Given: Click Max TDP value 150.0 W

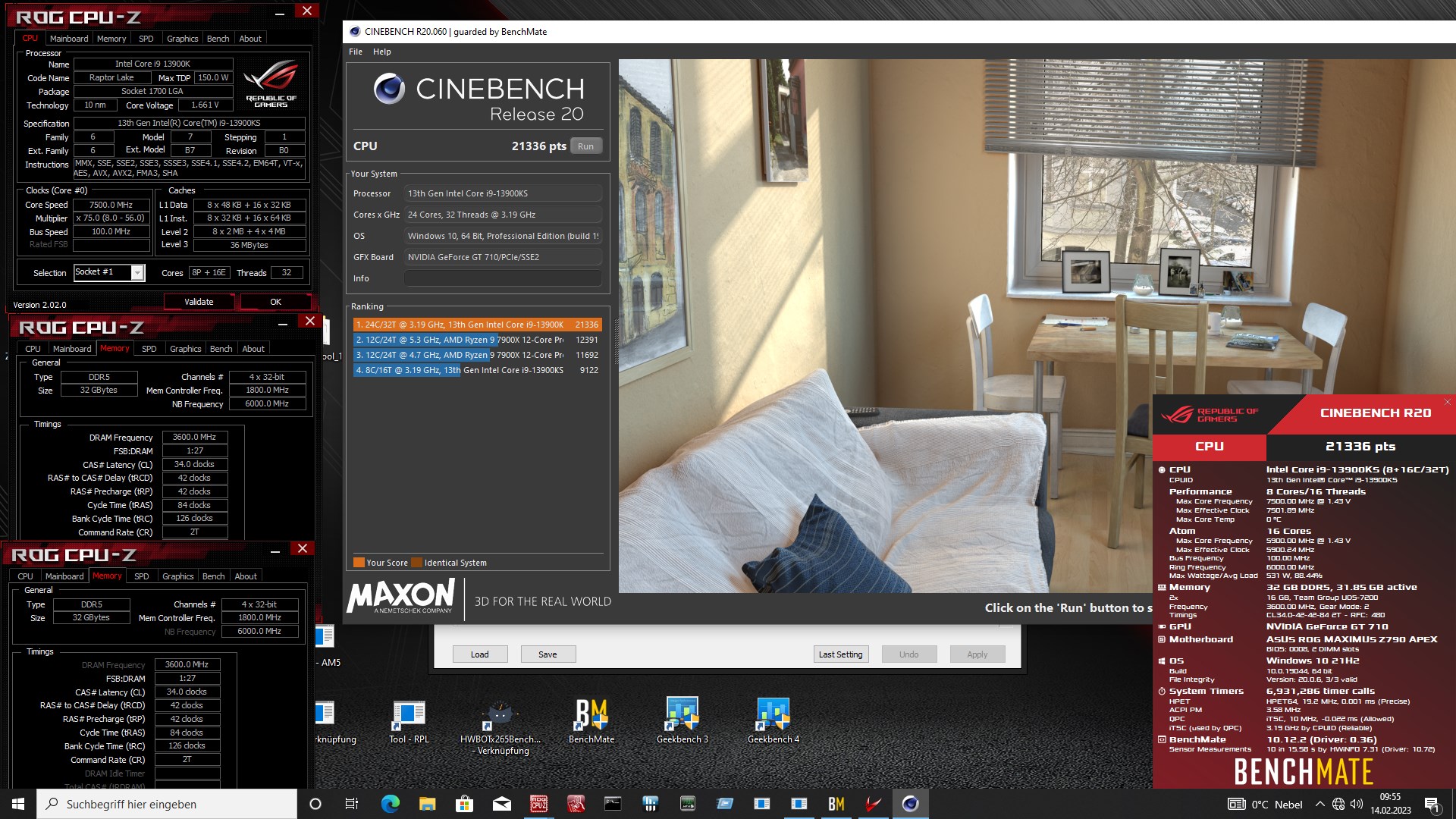Looking at the screenshot, I should [213, 78].
